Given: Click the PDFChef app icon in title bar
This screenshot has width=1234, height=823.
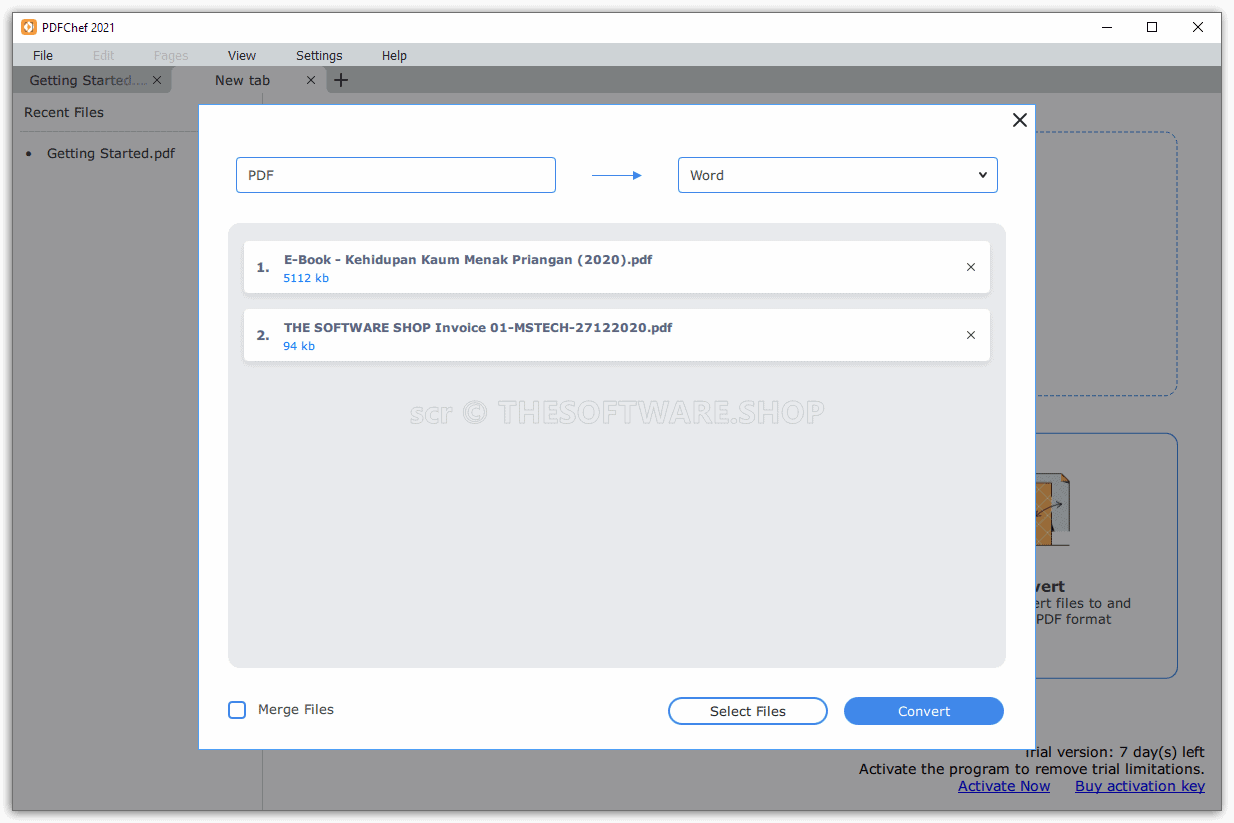Looking at the screenshot, I should (29, 27).
